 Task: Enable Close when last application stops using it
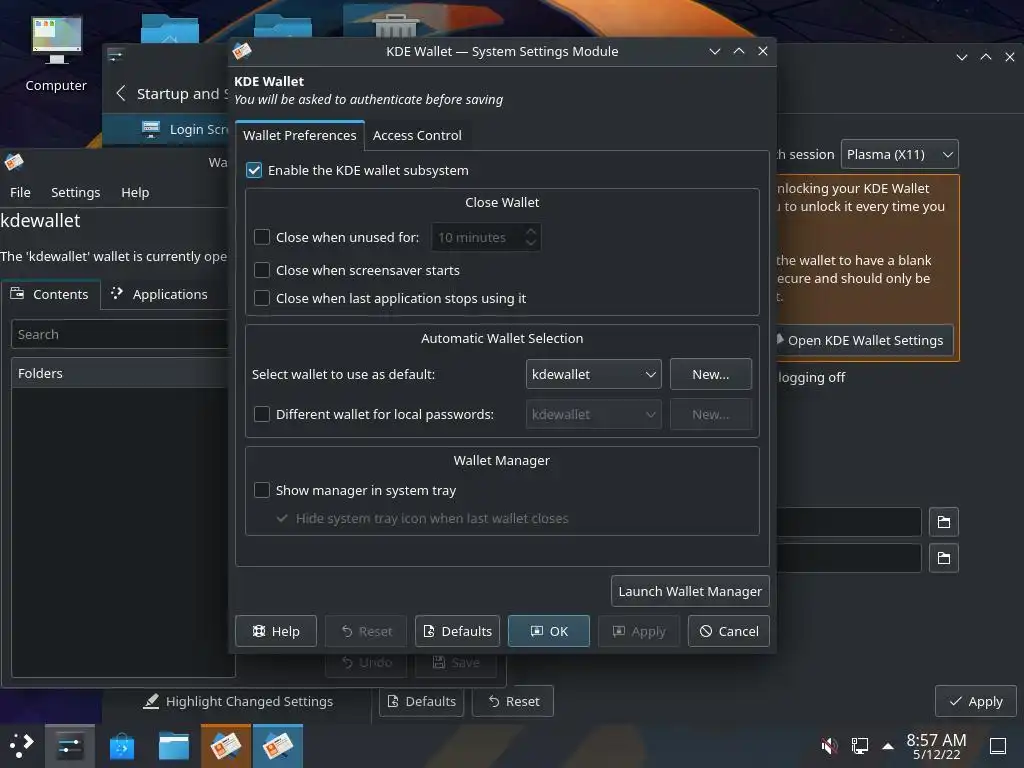(x=262, y=298)
